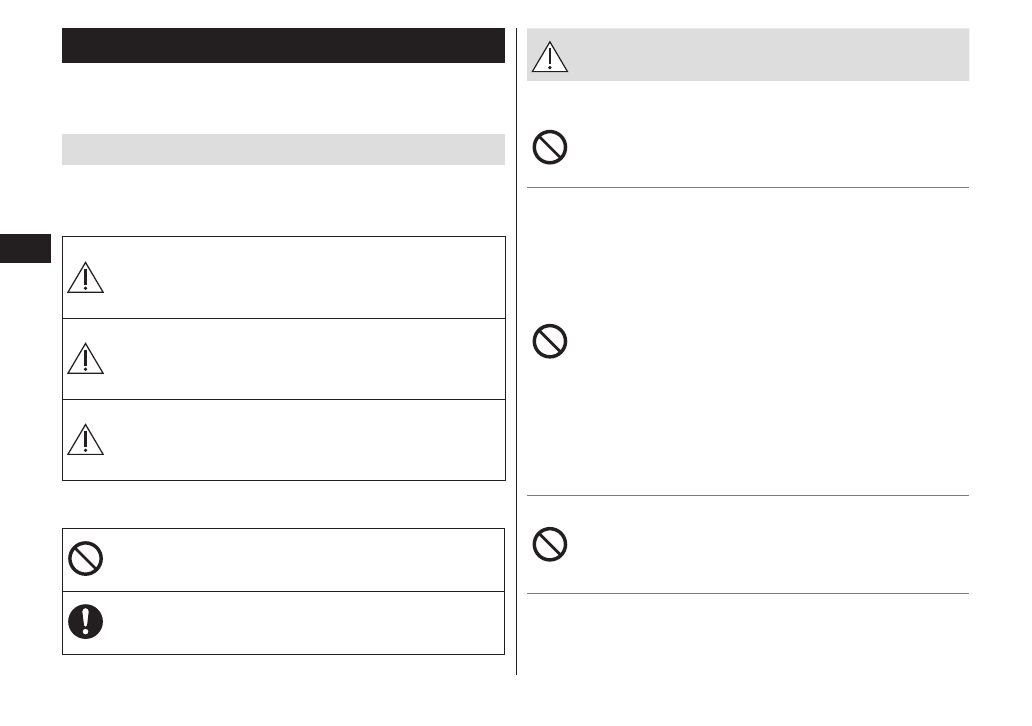Click the prohibition circle icon in the left symbol box

[x=86, y=558]
